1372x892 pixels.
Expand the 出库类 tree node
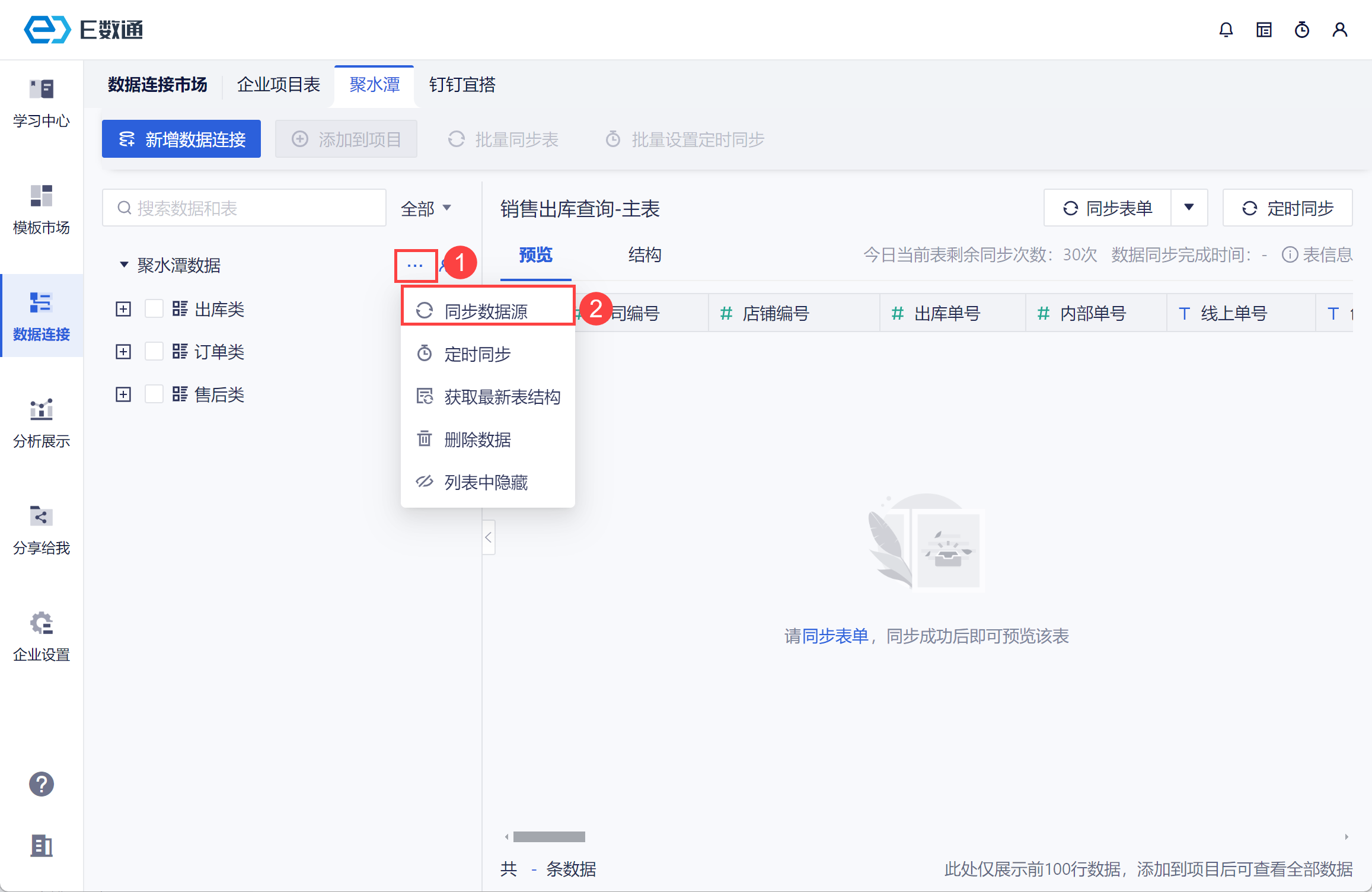point(123,309)
